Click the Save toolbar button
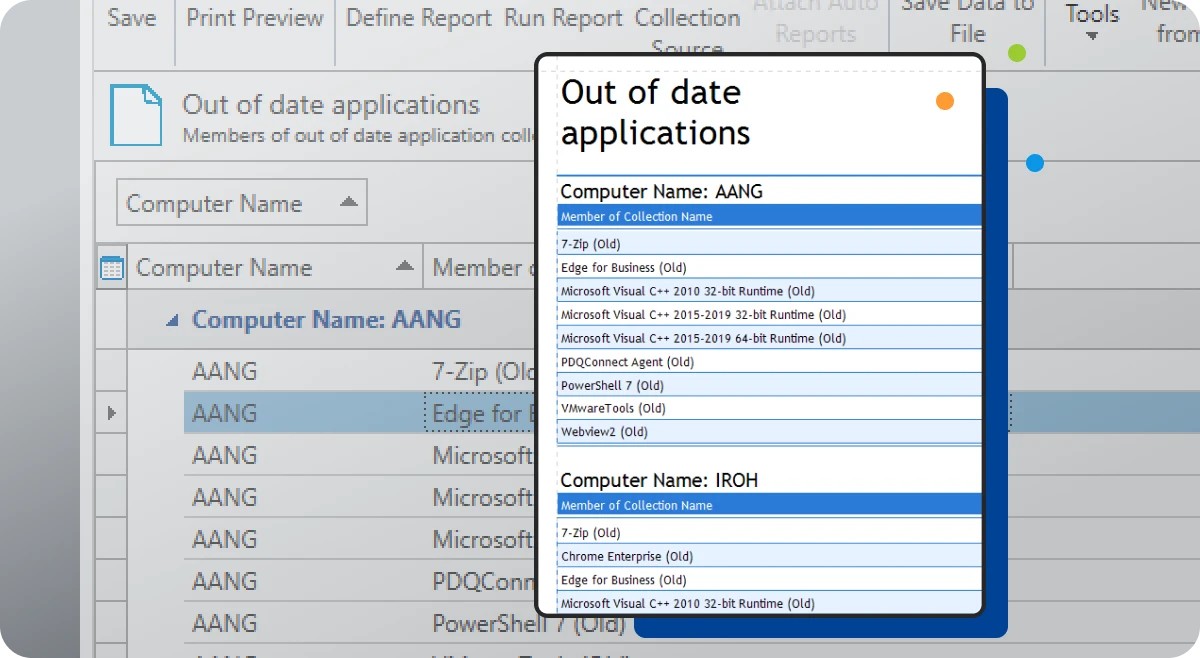 click(132, 18)
